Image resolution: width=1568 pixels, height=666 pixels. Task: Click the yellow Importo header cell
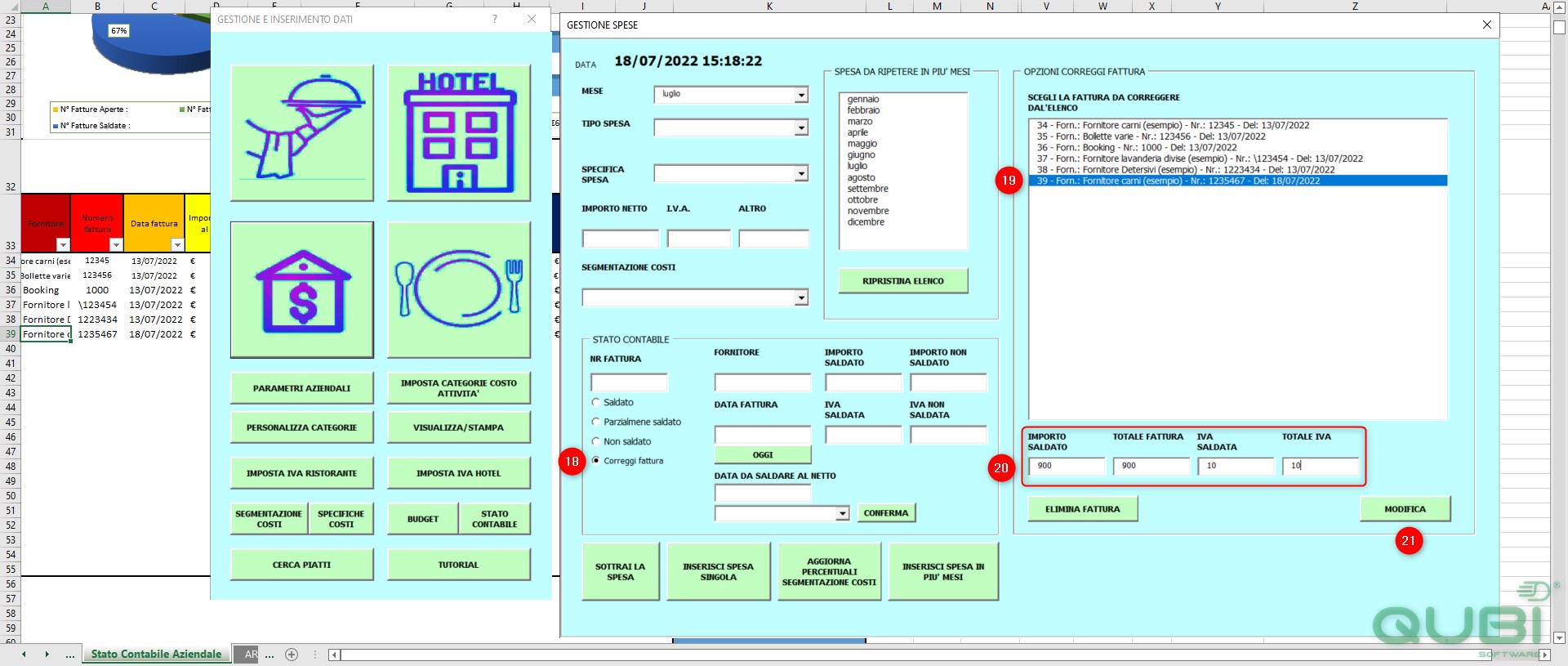(198, 223)
